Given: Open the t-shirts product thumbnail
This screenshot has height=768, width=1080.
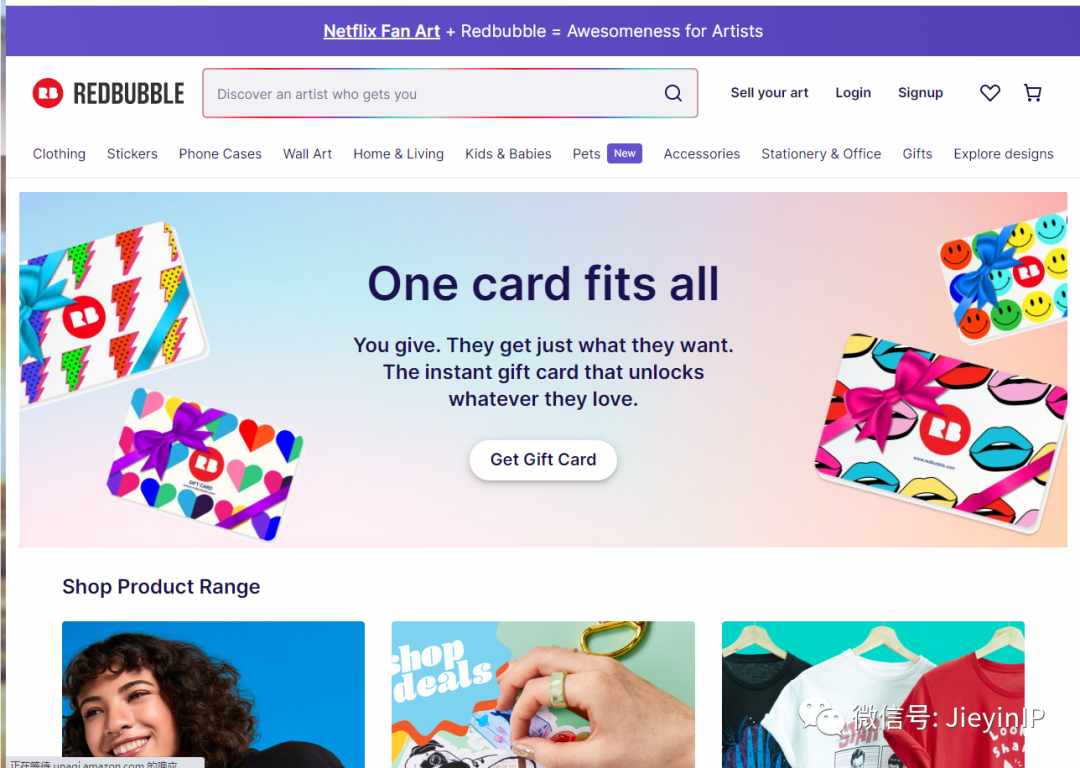Looking at the screenshot, I should (x=873, y=694).
